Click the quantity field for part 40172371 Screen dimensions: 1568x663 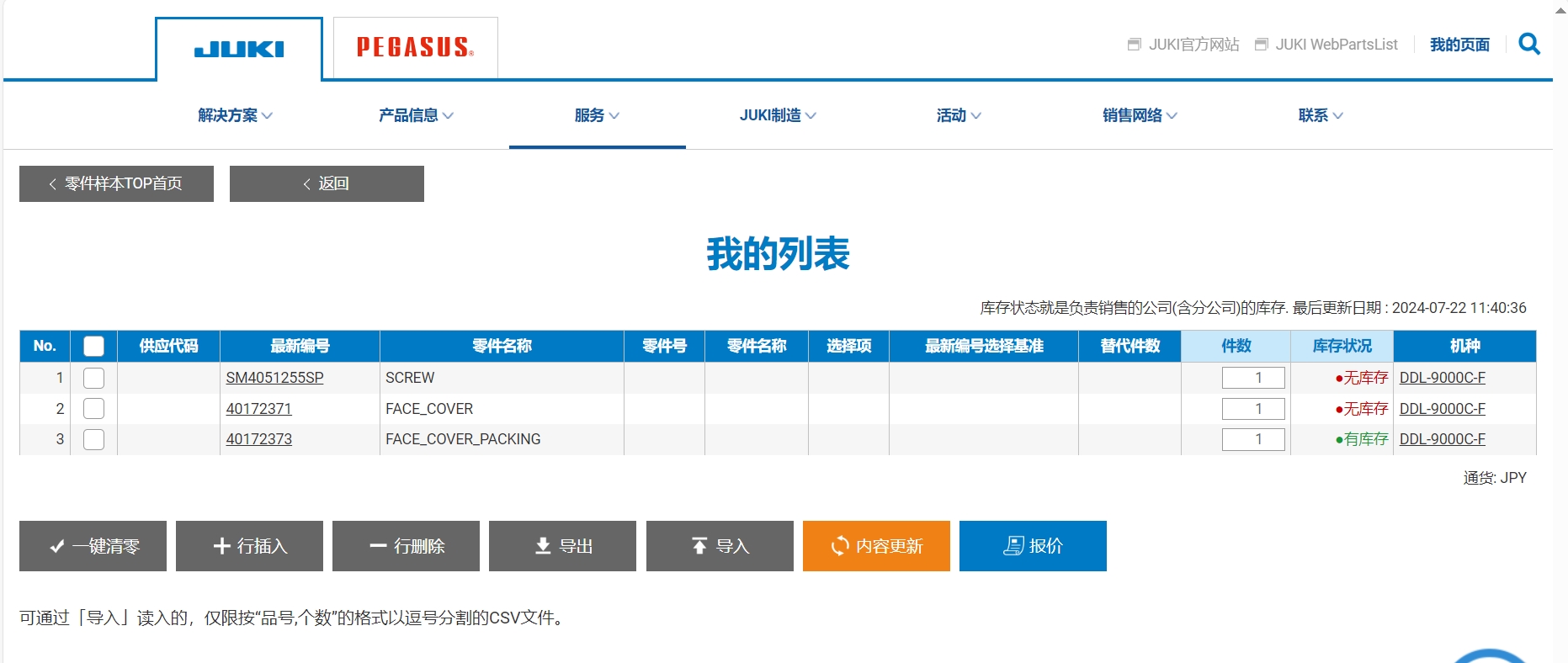(x=1252, y=409)
